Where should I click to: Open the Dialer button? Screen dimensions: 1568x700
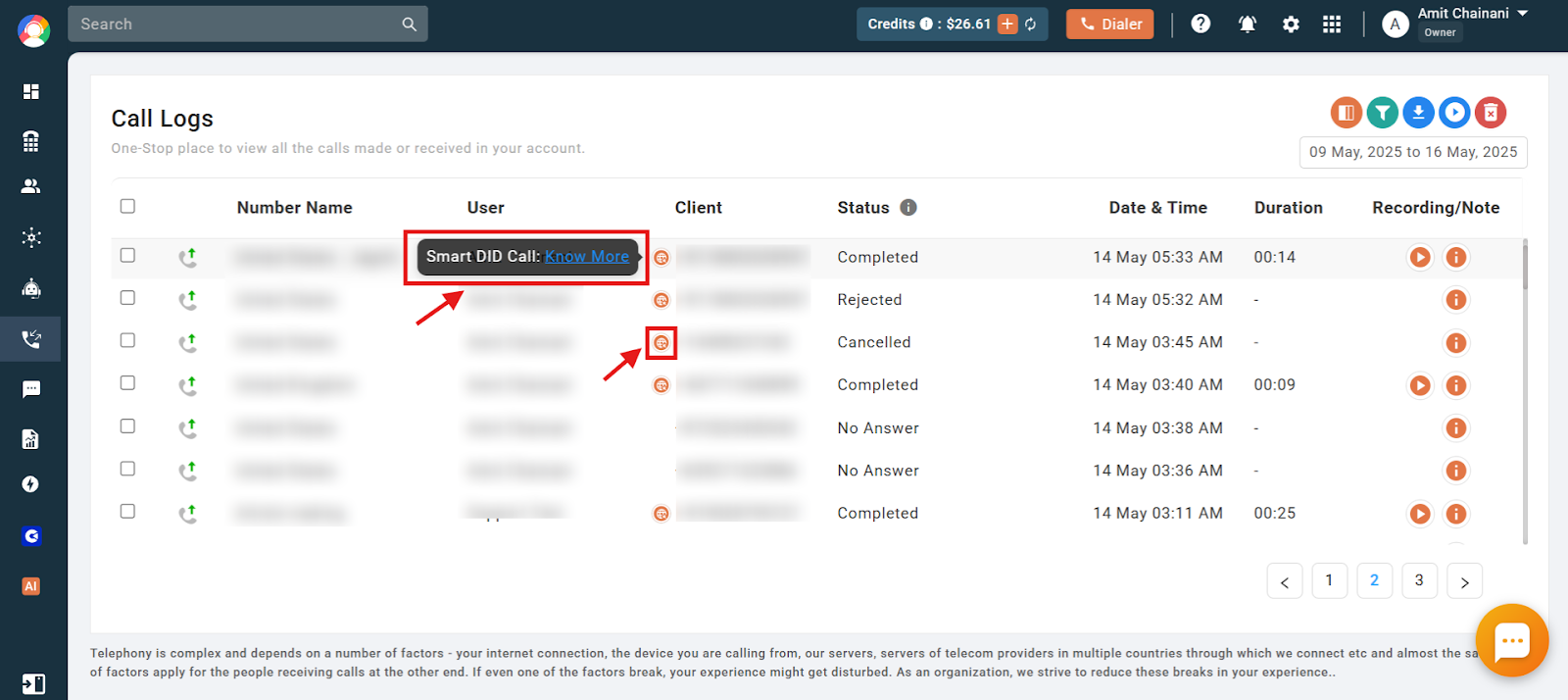coord(1110,25)
